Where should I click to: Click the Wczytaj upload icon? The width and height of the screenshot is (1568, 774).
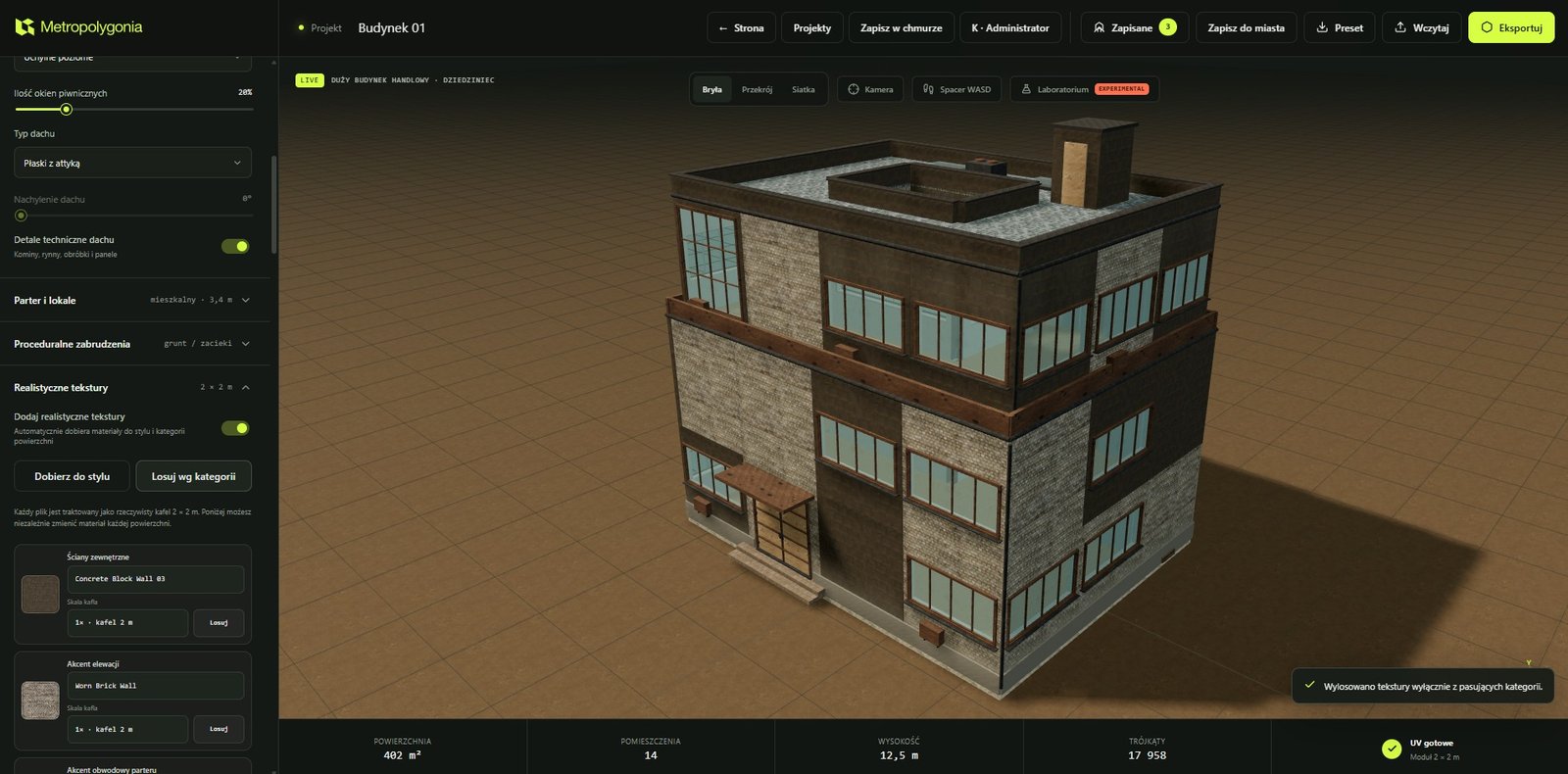point(1400,27)
